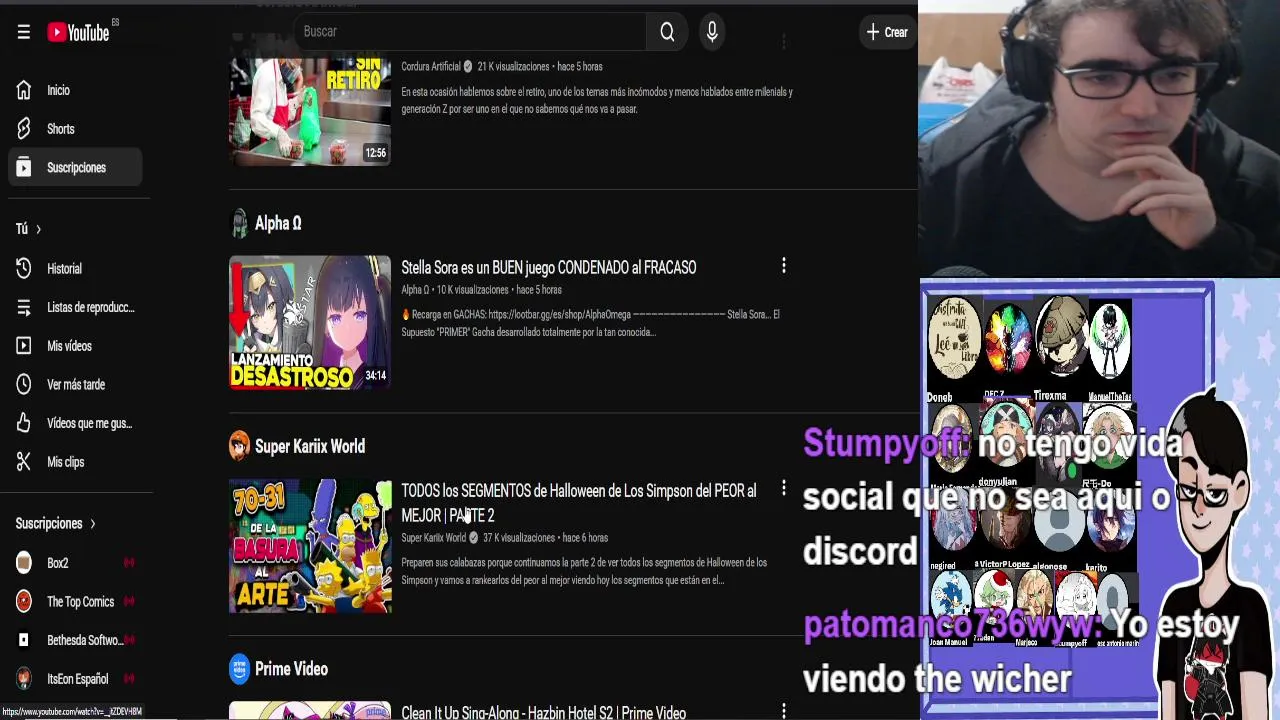
Task: Open the hamburger guide menu
Action: (24, 32)
